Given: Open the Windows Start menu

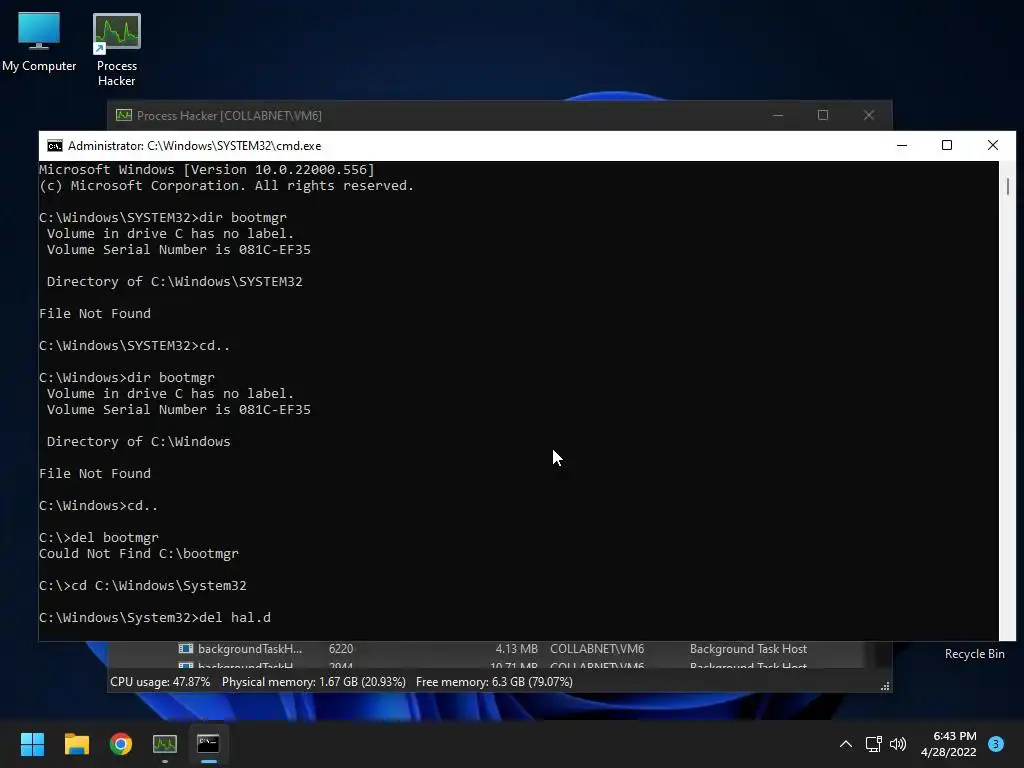Looking at the screenshot, I should [32, 744].
